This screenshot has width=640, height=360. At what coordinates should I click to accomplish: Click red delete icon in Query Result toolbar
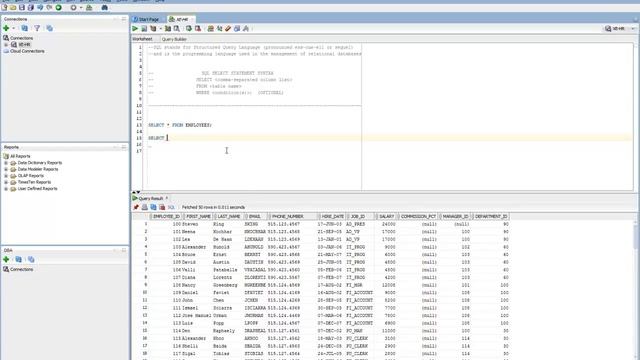coord(162,207)
